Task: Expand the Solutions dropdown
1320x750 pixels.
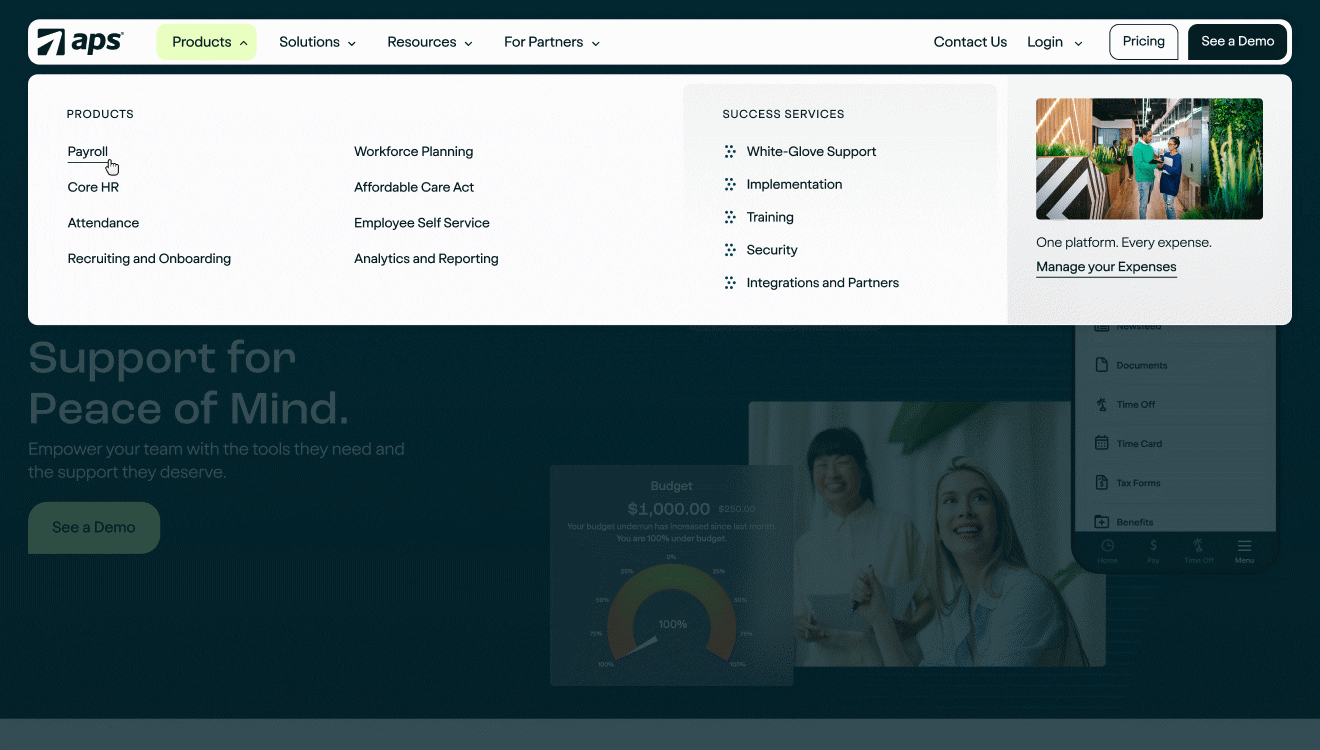Action: pos(317,42)
